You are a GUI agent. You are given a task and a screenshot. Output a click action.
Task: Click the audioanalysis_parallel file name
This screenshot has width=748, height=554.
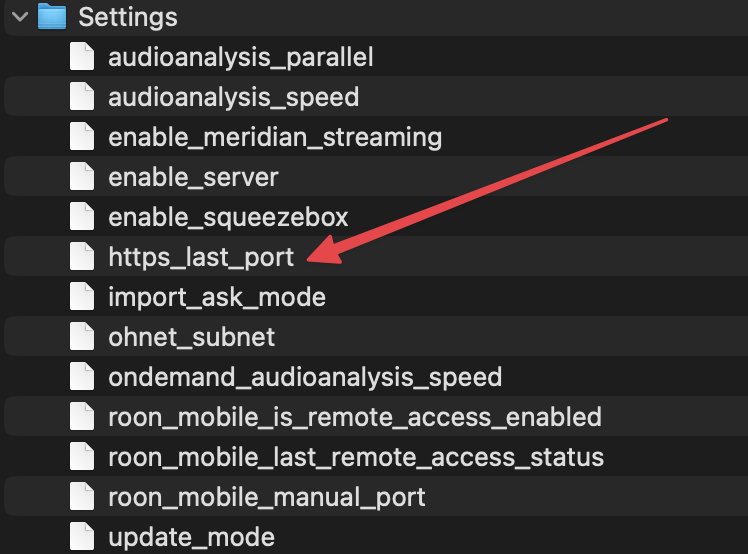click(240, 57)
